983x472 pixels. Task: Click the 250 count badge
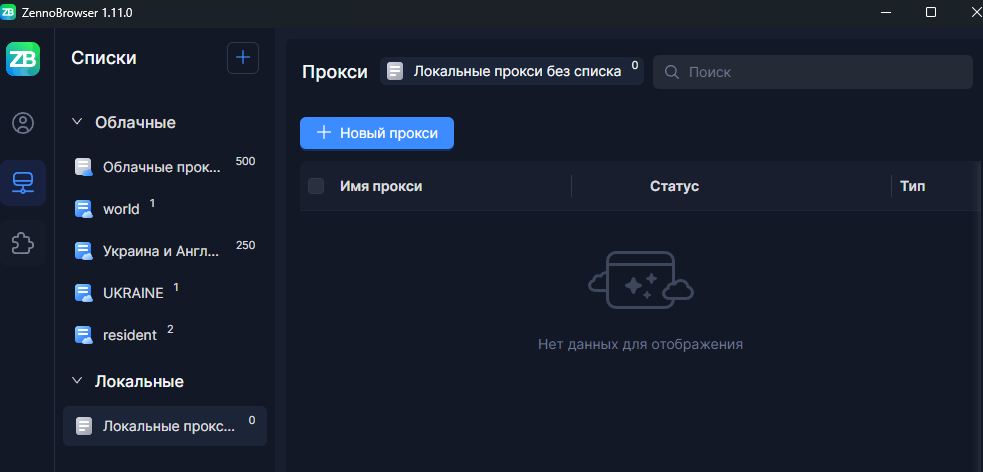tap(245, 245)
